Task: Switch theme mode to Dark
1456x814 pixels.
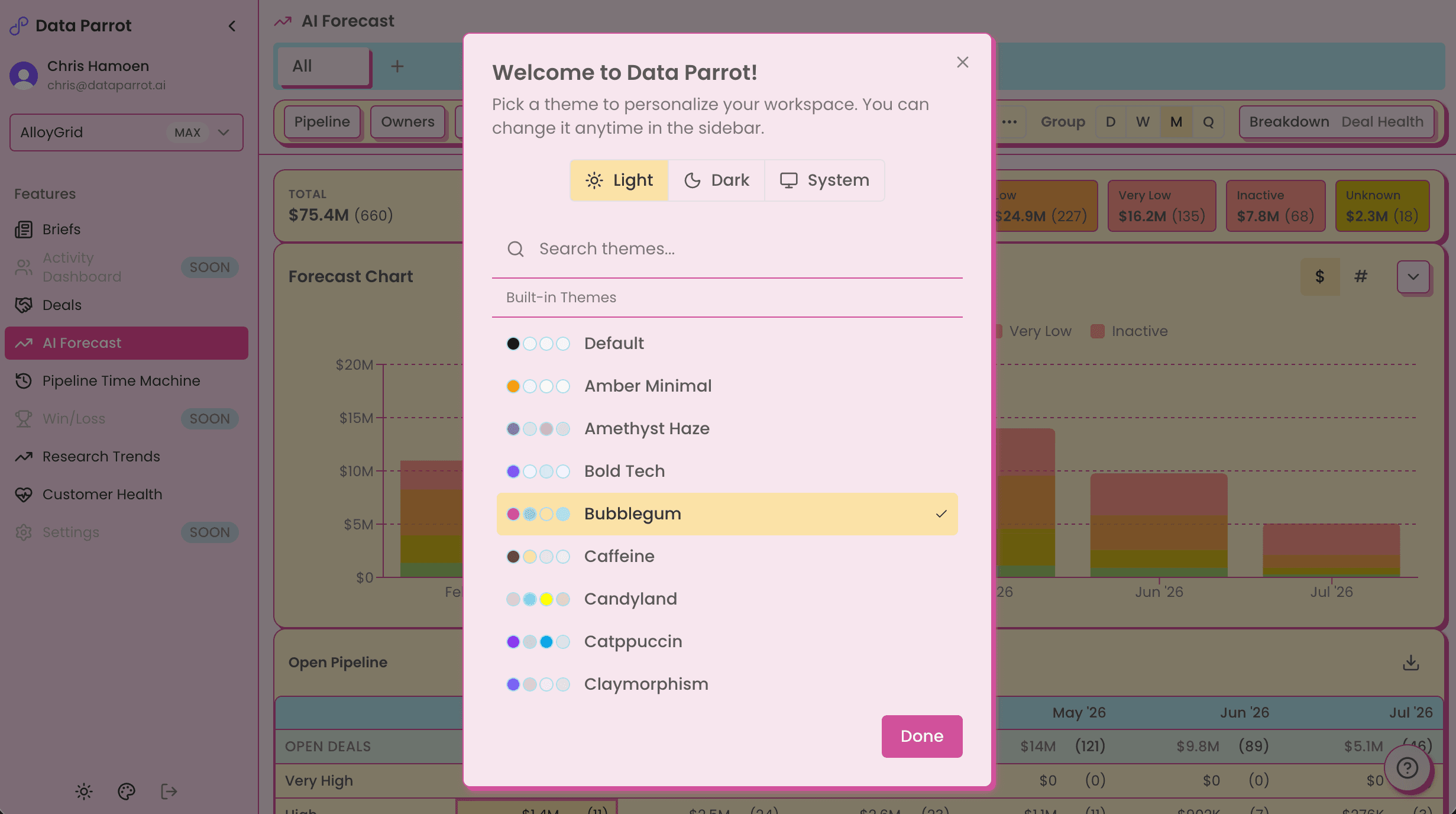Action: click(x=716, y=180)
